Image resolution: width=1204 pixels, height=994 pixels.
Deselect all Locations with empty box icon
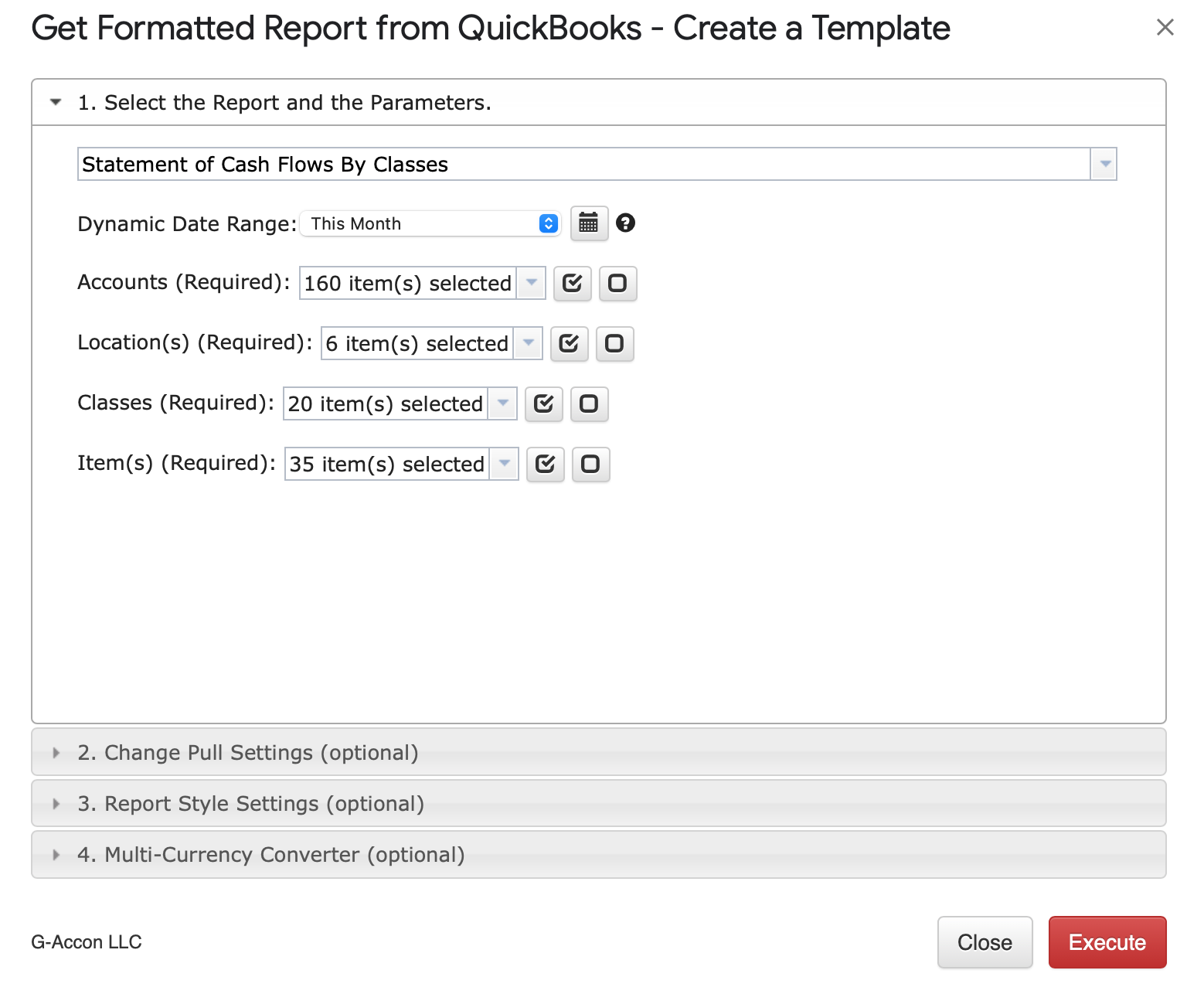coord(614,343)
